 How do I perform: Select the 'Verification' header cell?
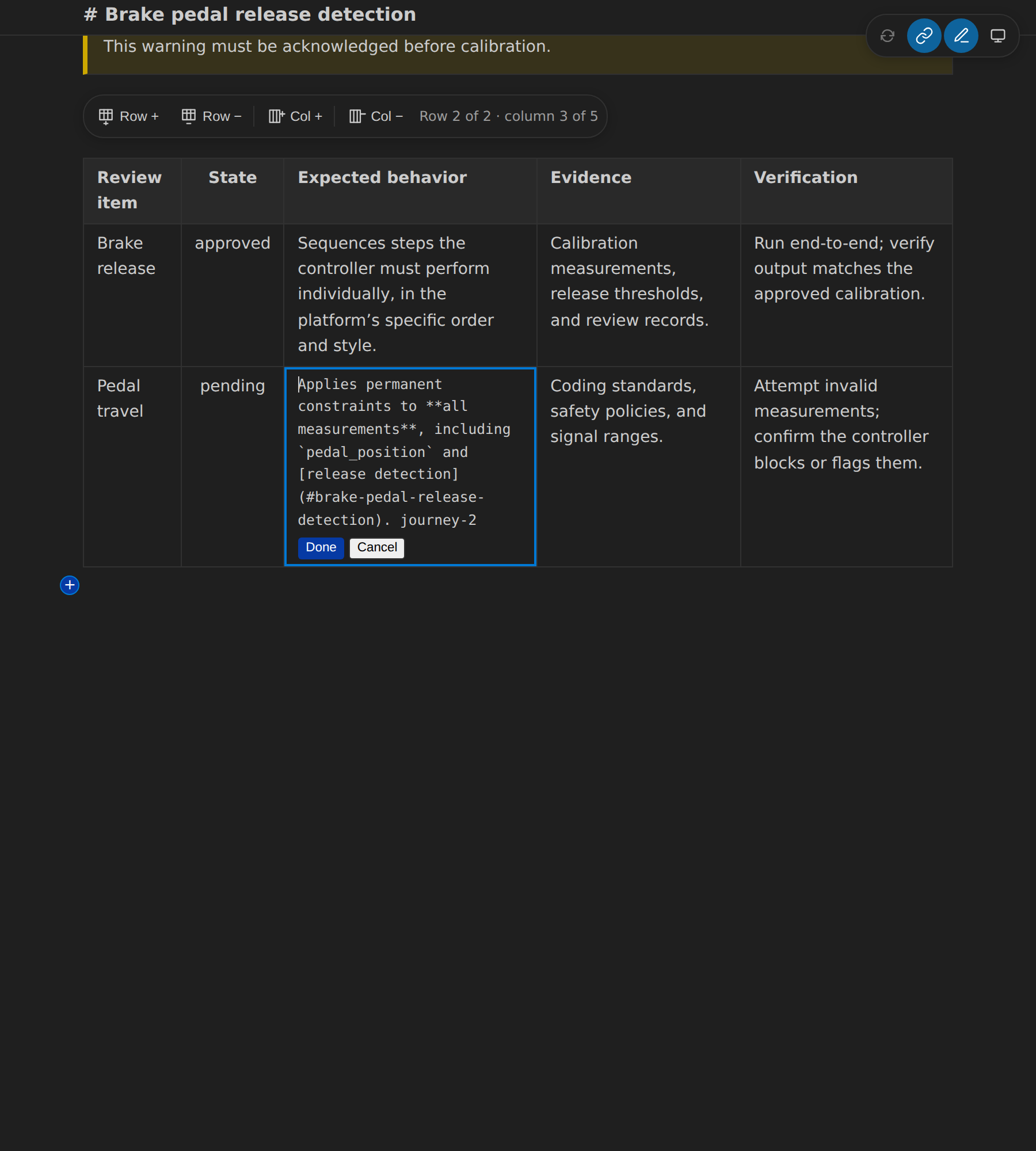[x=847, y=191]
